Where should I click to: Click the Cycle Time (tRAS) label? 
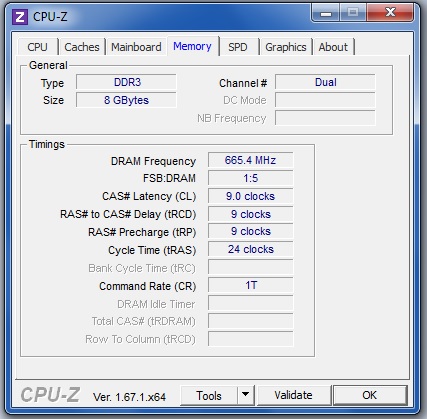pos(152,250)
